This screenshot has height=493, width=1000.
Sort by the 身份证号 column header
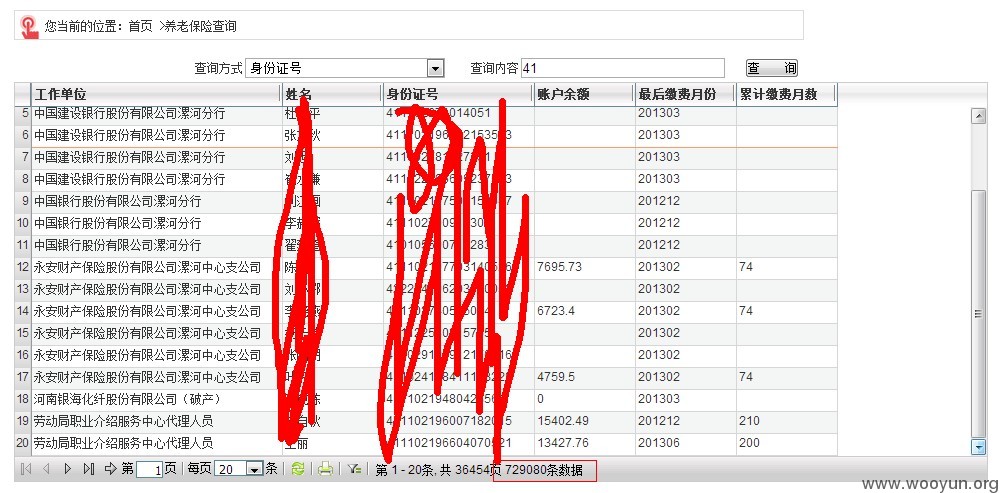coord(457,94)
